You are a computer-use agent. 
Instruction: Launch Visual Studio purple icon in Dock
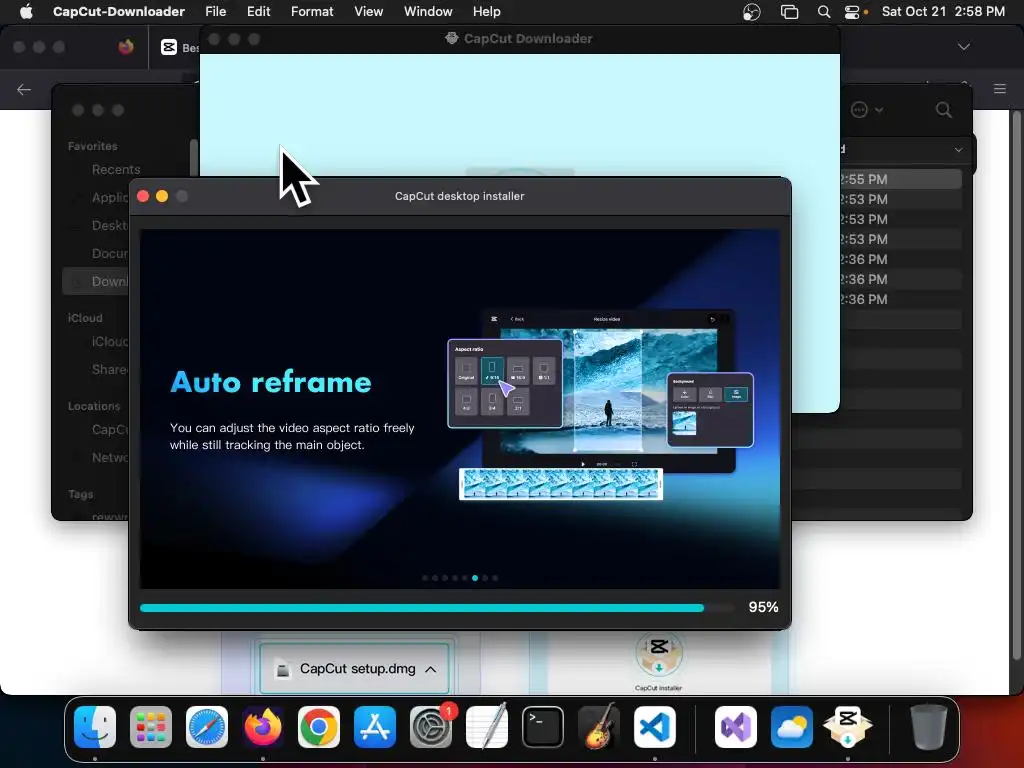[x=735, y=727]
